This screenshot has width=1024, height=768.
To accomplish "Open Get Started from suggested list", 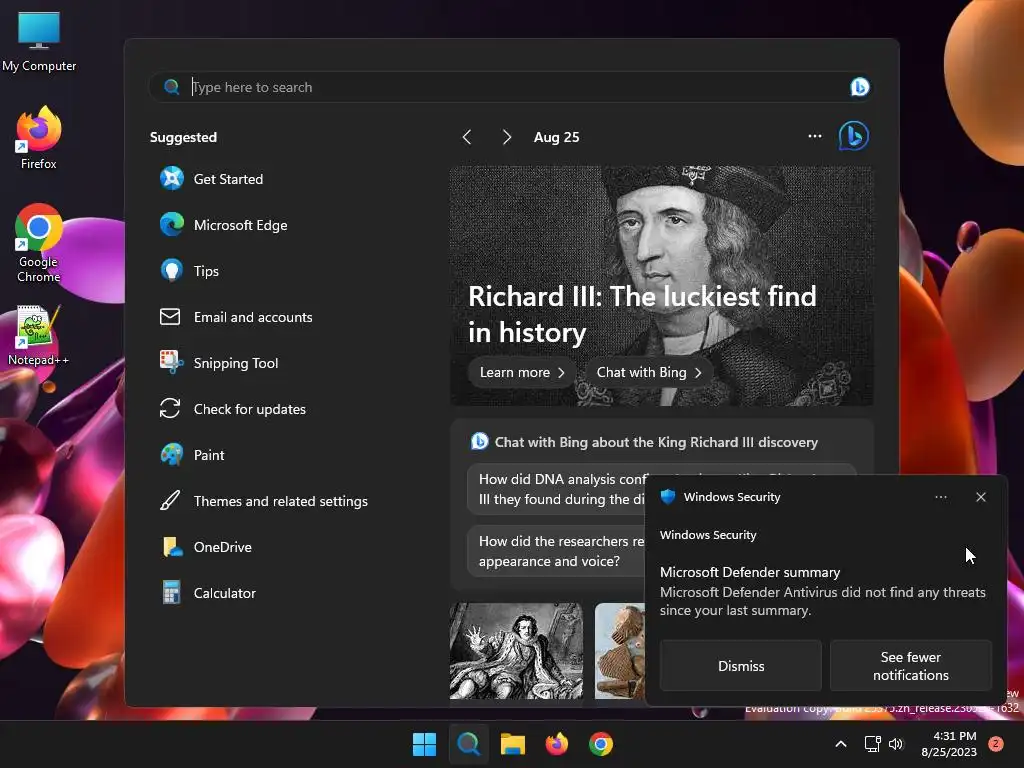I will tap(212, 179).
